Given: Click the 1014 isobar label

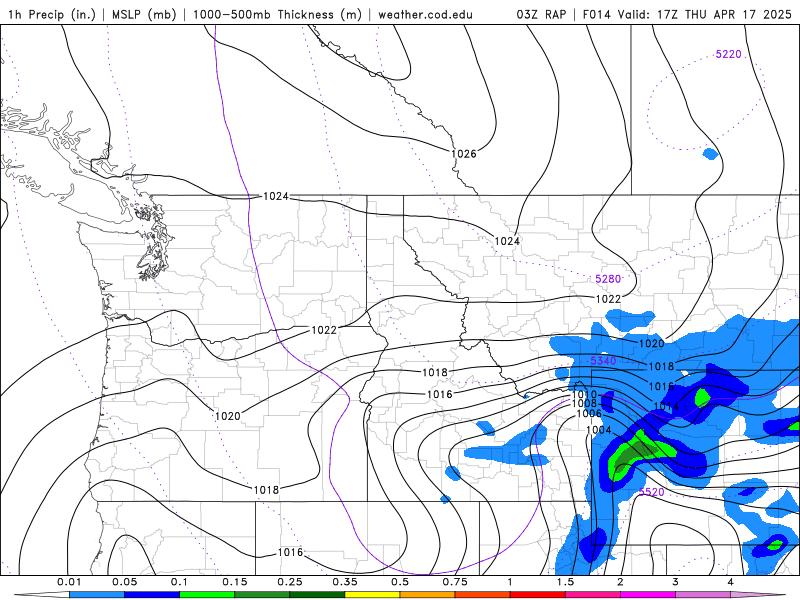Looking at the screenshot, I should pos(666,407).
